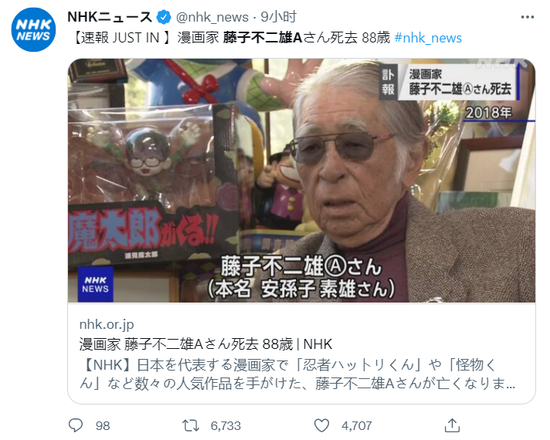Click the 4,707 likes count

pos(356,426)
